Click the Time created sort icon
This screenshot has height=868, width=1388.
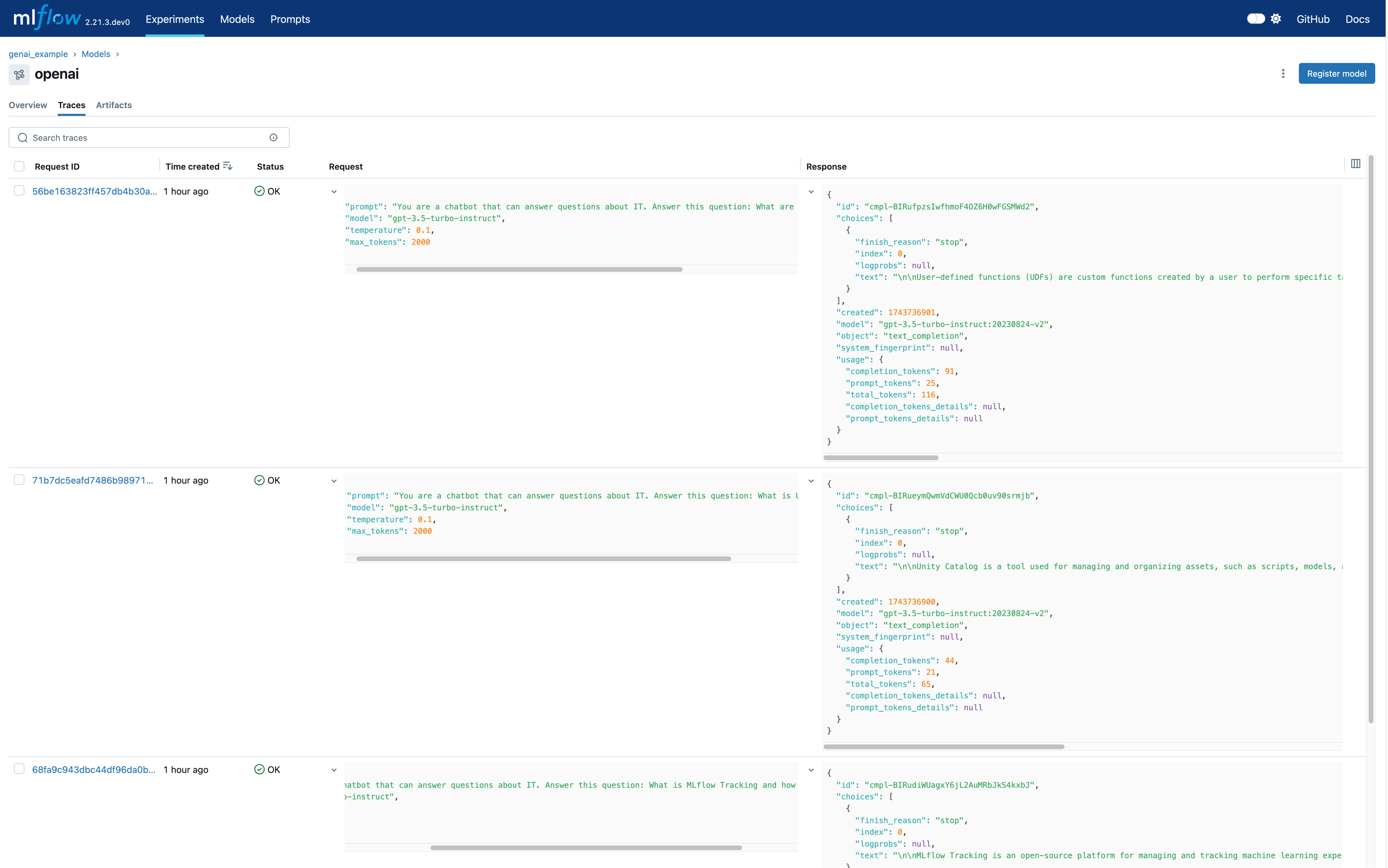pyautogui.click(x=228, y=166)
